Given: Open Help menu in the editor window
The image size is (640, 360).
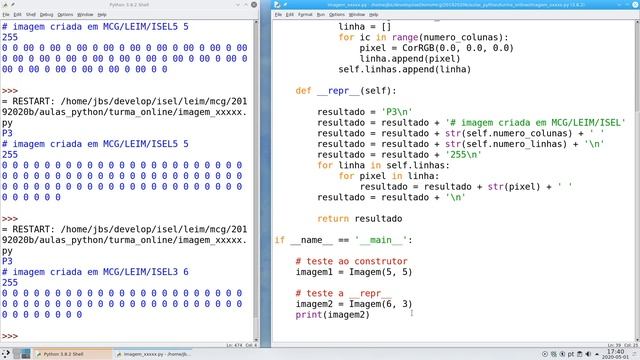Looking at the screenshot, I should pyautogui.click(x=373, y=15).
